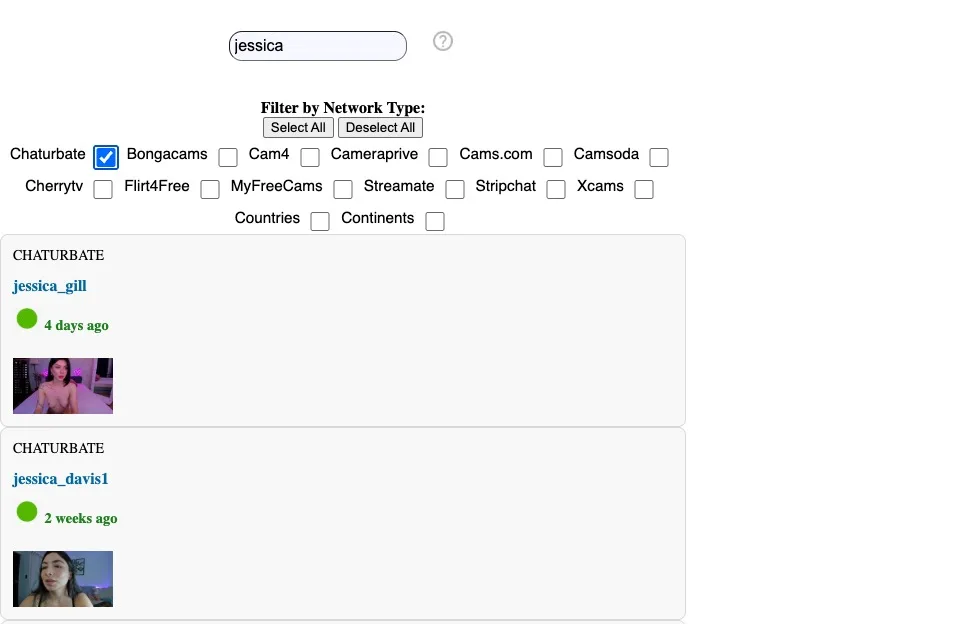This screenshot has height=624, width=962.
Task: Enable the Bongacams filter
Action: point(227,157)
